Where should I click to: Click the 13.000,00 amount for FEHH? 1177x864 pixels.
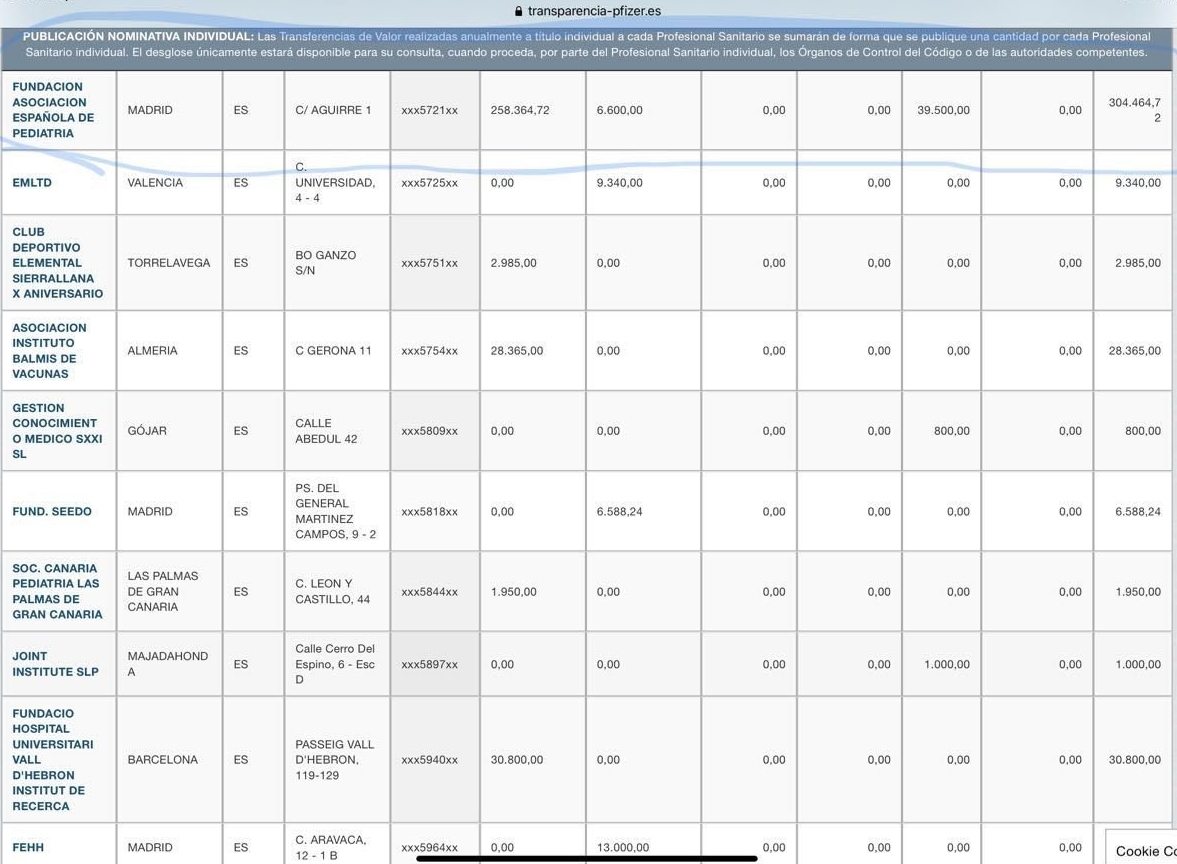623,847
